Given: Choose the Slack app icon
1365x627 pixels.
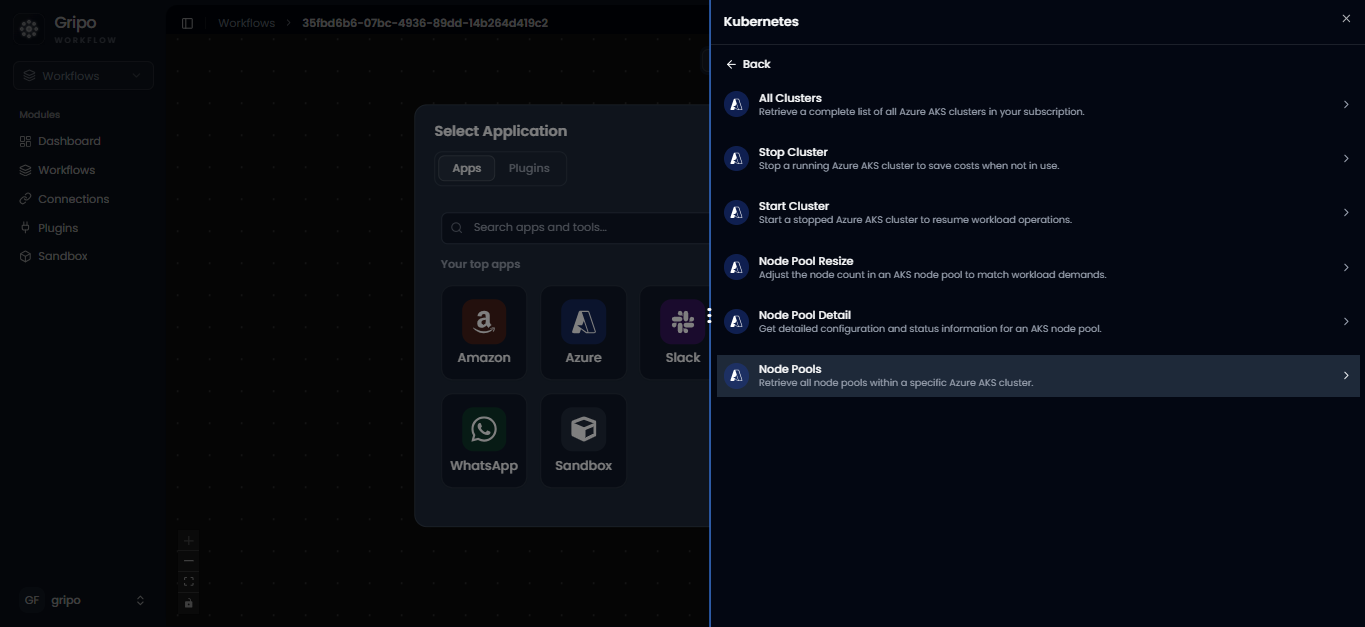Looking at the screenshot, I should (x=683, y=322).
